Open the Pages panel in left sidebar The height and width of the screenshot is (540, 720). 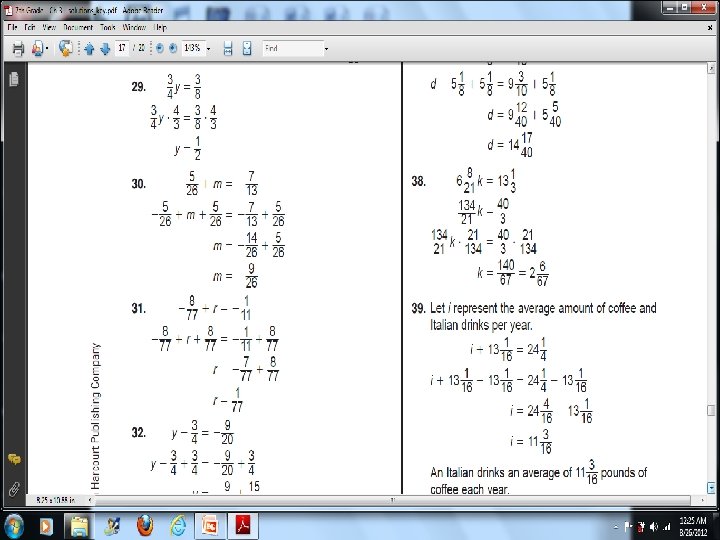14,79
